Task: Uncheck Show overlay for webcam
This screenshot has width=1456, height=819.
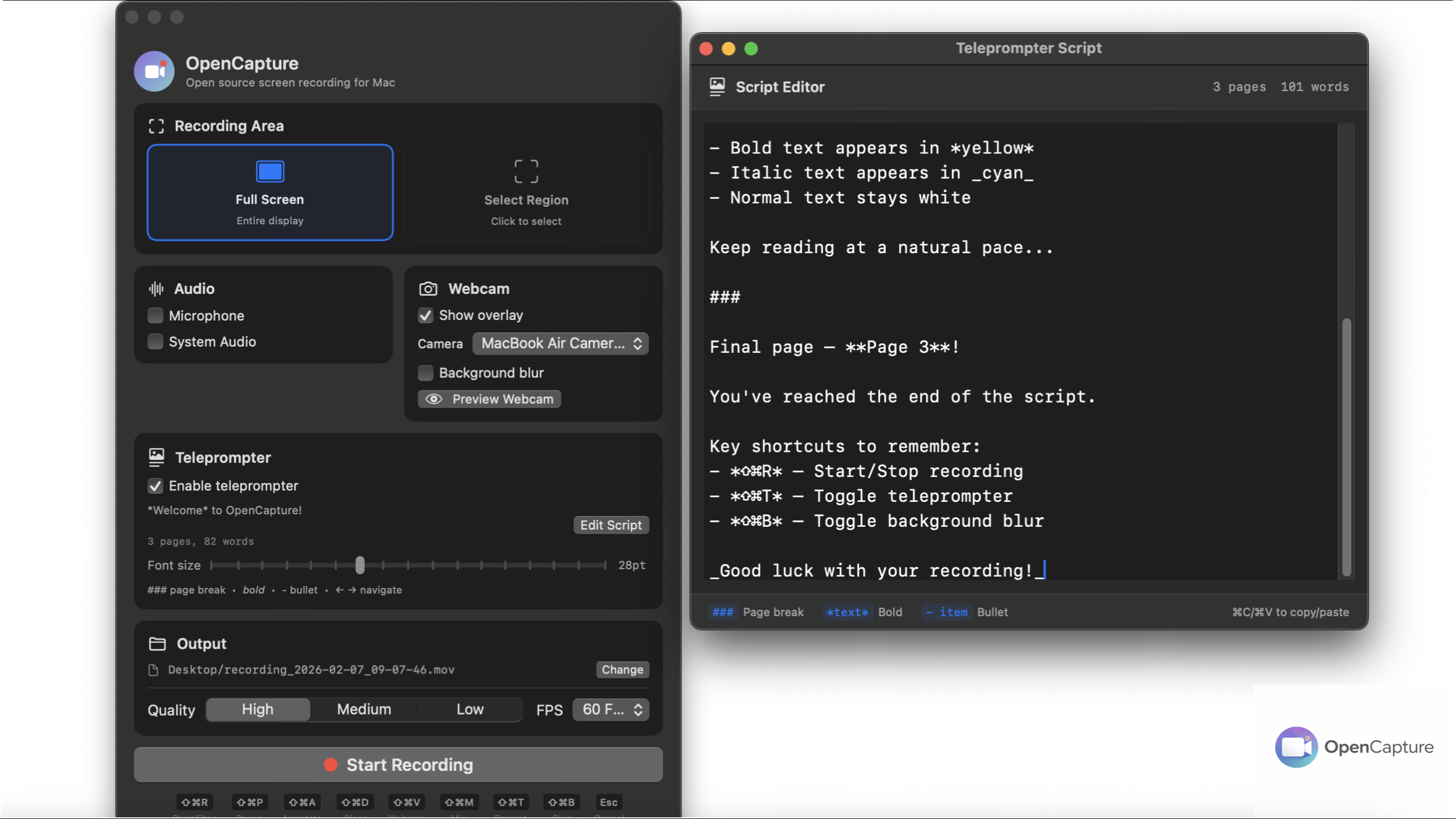Action: pos(425,315)
